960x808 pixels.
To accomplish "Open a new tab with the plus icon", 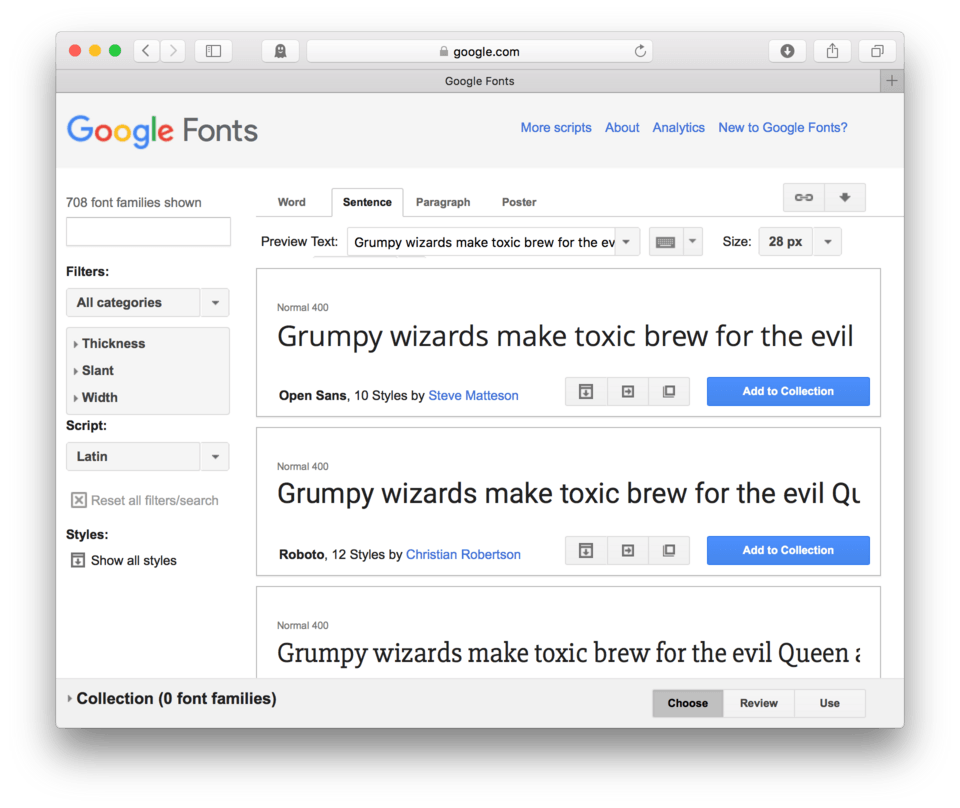I will (892, 81).
